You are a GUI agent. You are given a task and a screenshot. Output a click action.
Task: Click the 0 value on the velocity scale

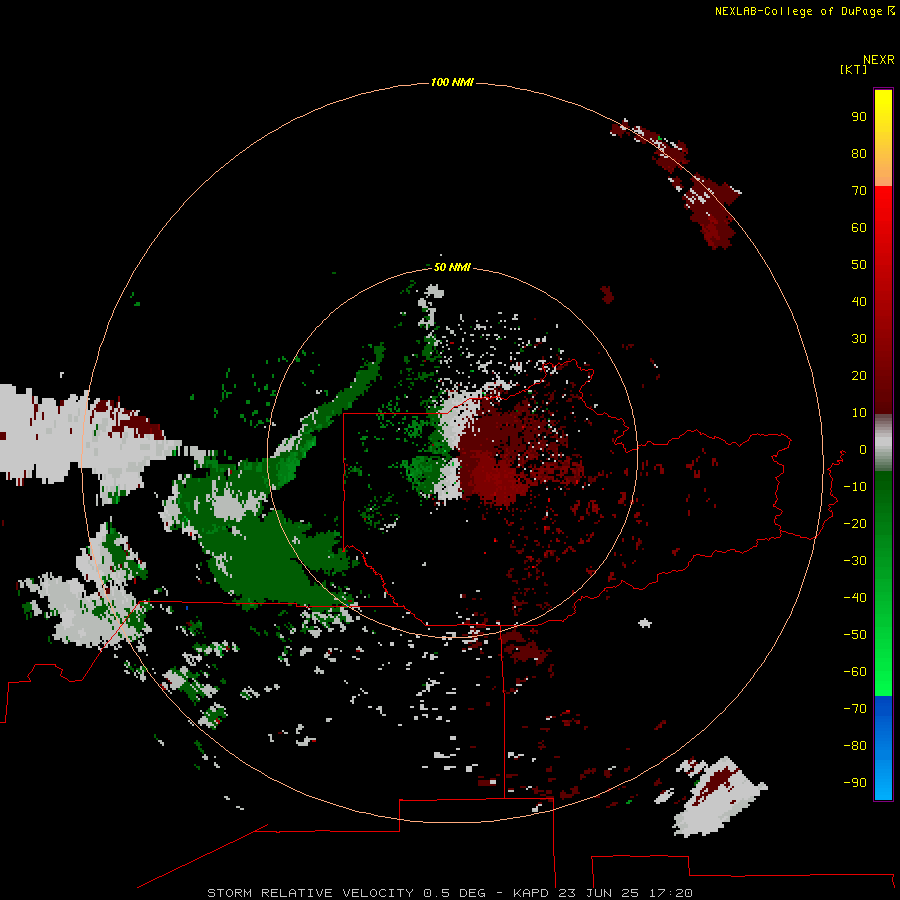863,450
